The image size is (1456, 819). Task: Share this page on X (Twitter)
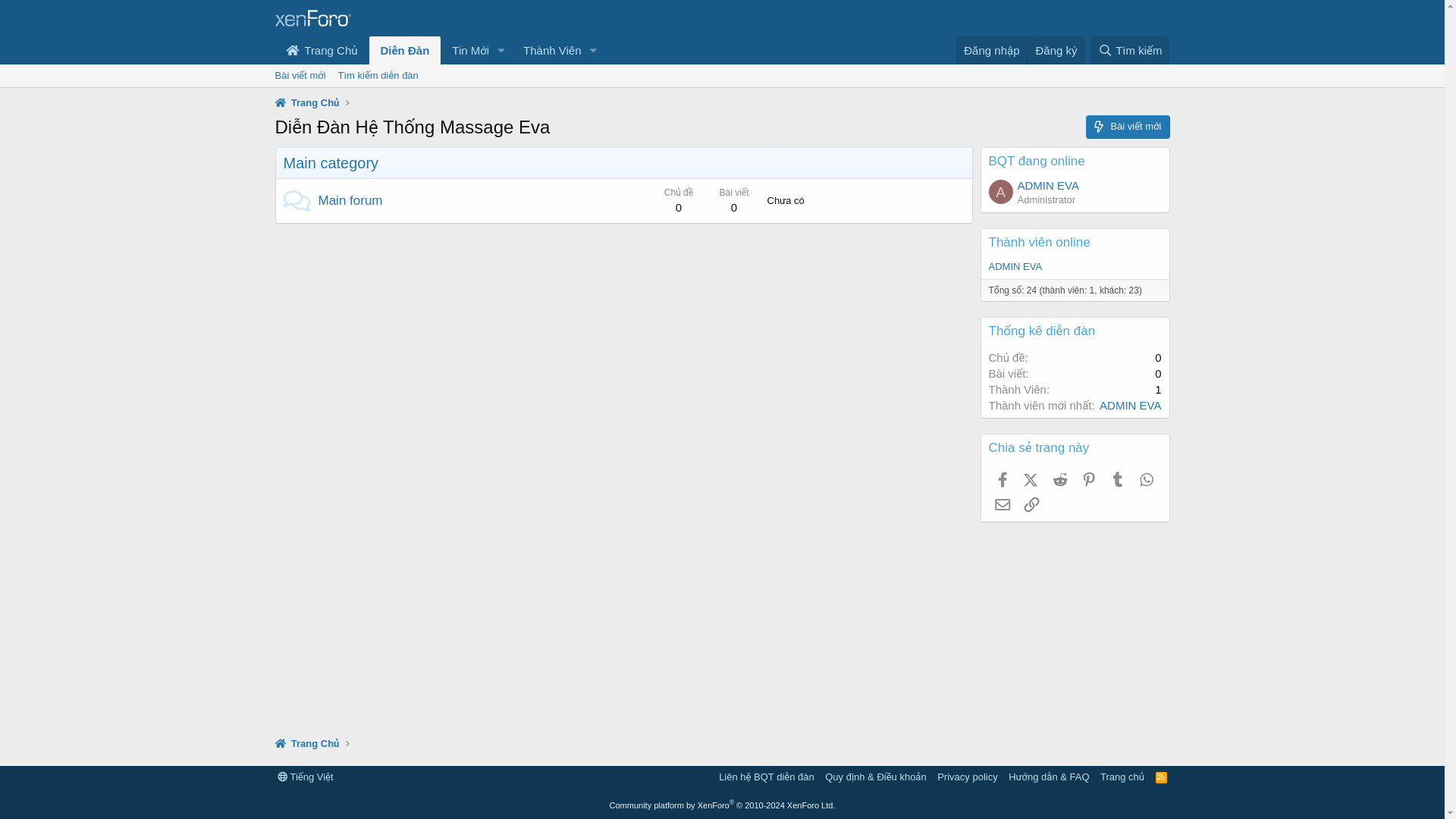point(1031,480)
